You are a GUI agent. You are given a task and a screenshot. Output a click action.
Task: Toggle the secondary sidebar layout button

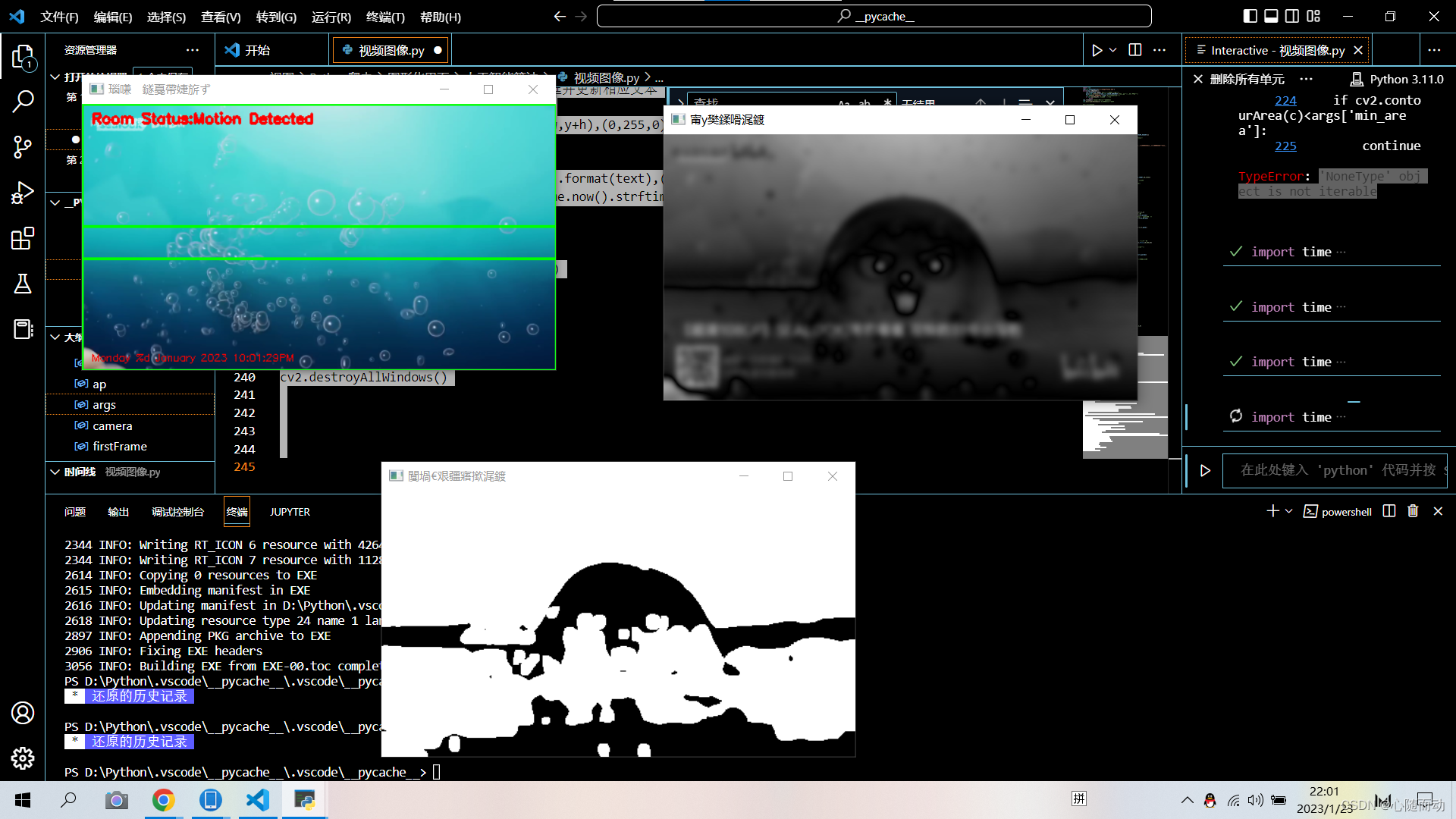point(1292,16)
